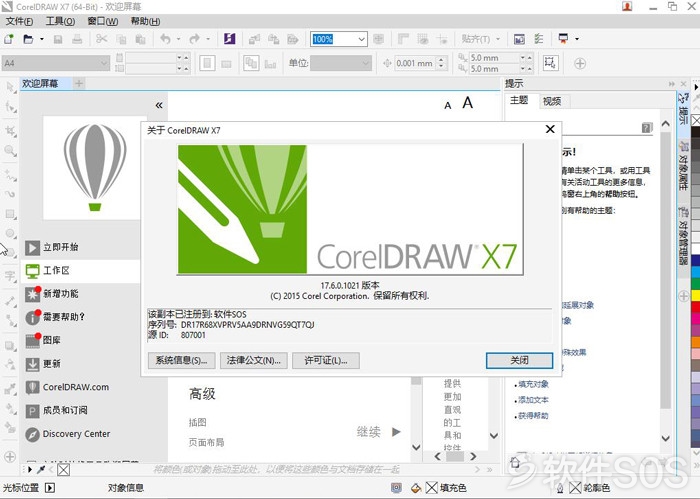The width and height of the screenshot is (700, 499).
Task: Select the Ellipse tool in toolbox
Action: click(10, 233)
